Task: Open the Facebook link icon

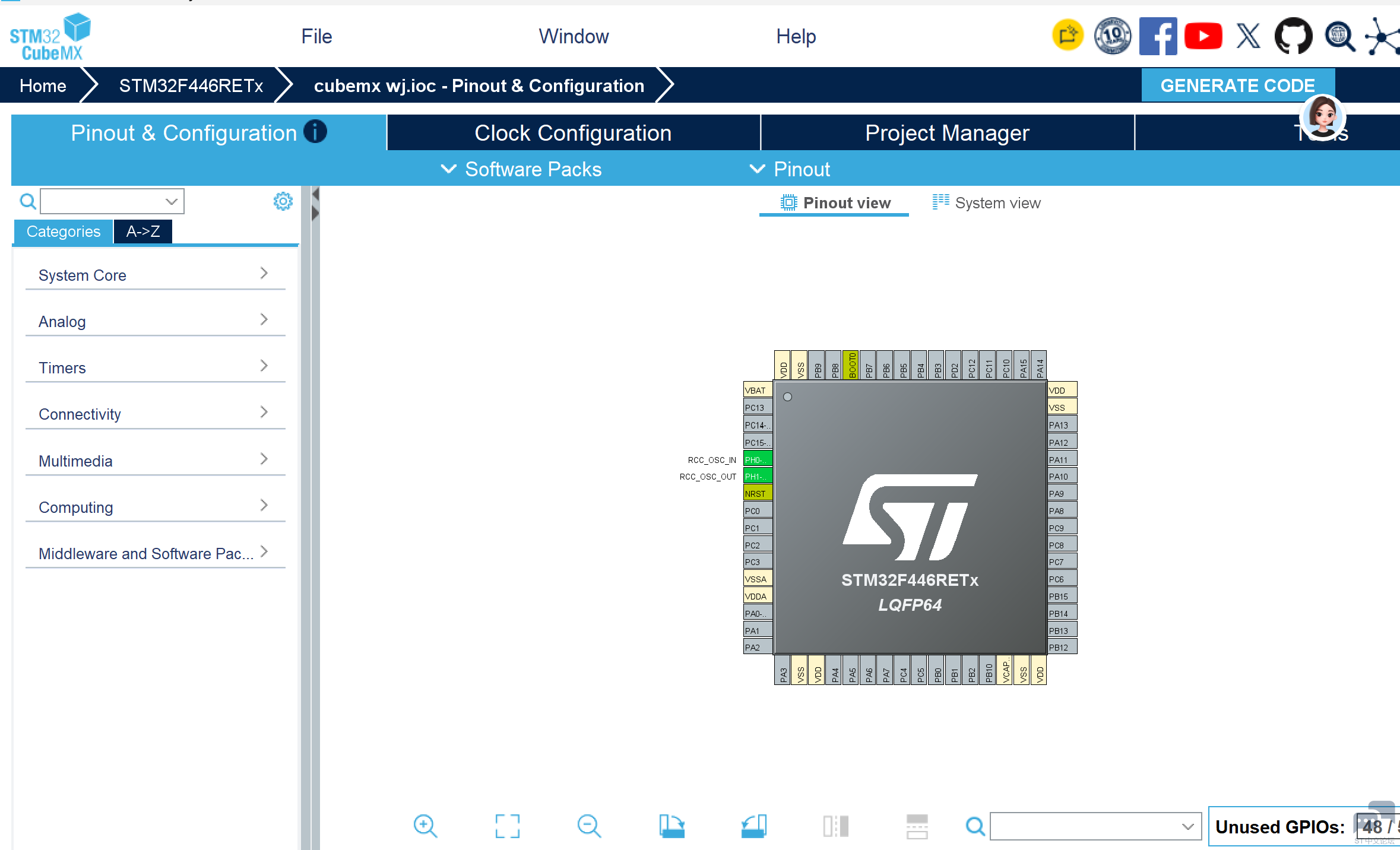Action: tap(1158, 36)
